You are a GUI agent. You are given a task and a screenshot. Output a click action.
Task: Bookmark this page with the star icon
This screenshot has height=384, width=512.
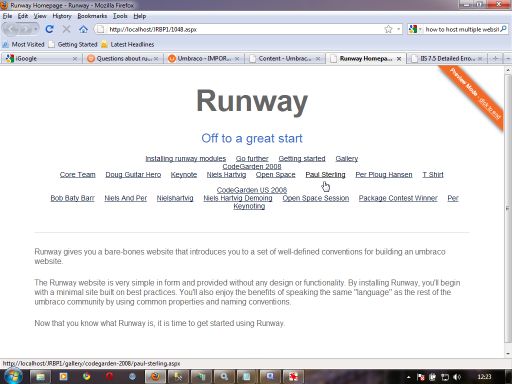coord(388,29)
